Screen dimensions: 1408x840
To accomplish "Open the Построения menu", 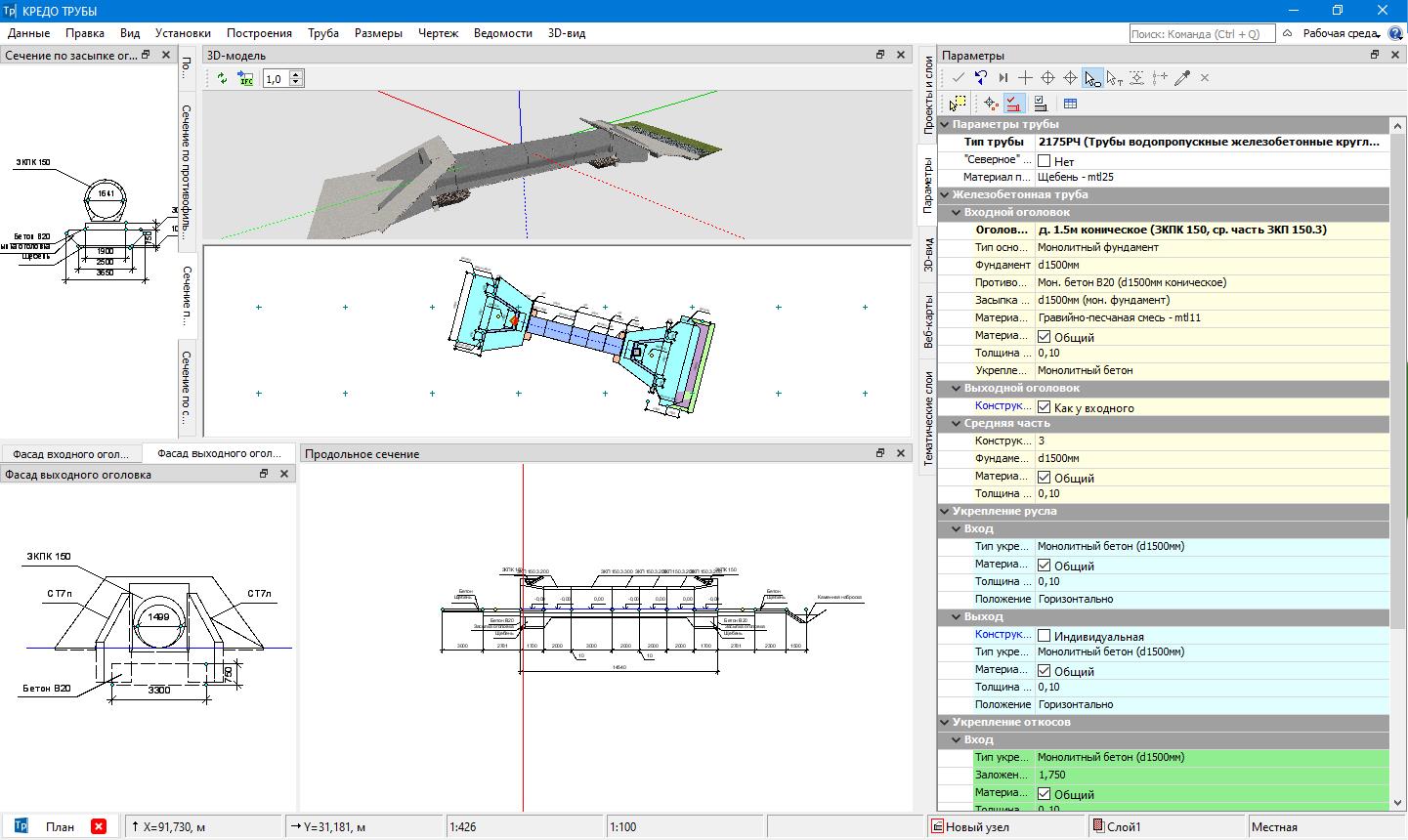I will [x=259, y=33].
